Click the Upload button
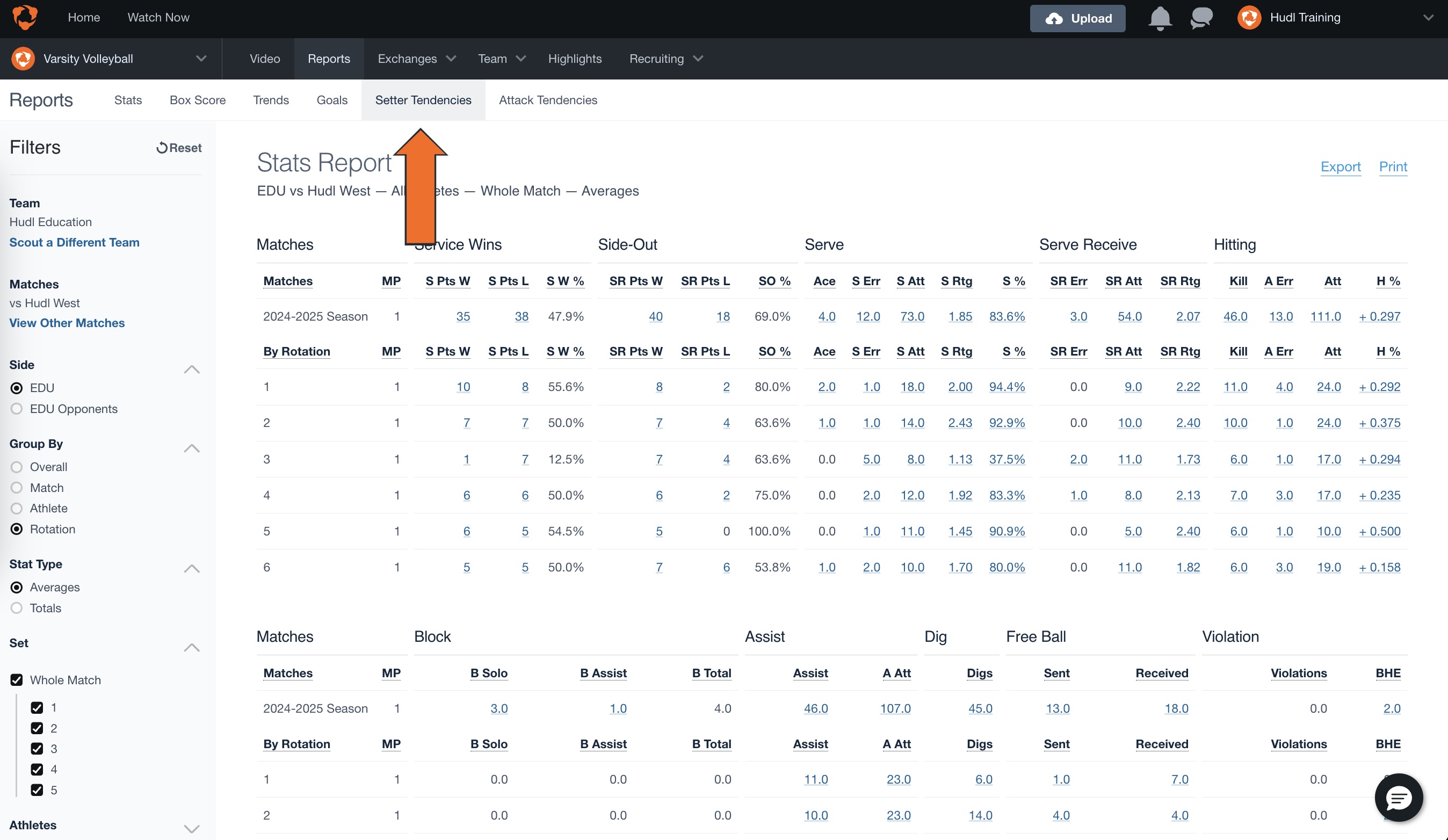This screenshot has width=1448, height=840. pos(1077,18)
